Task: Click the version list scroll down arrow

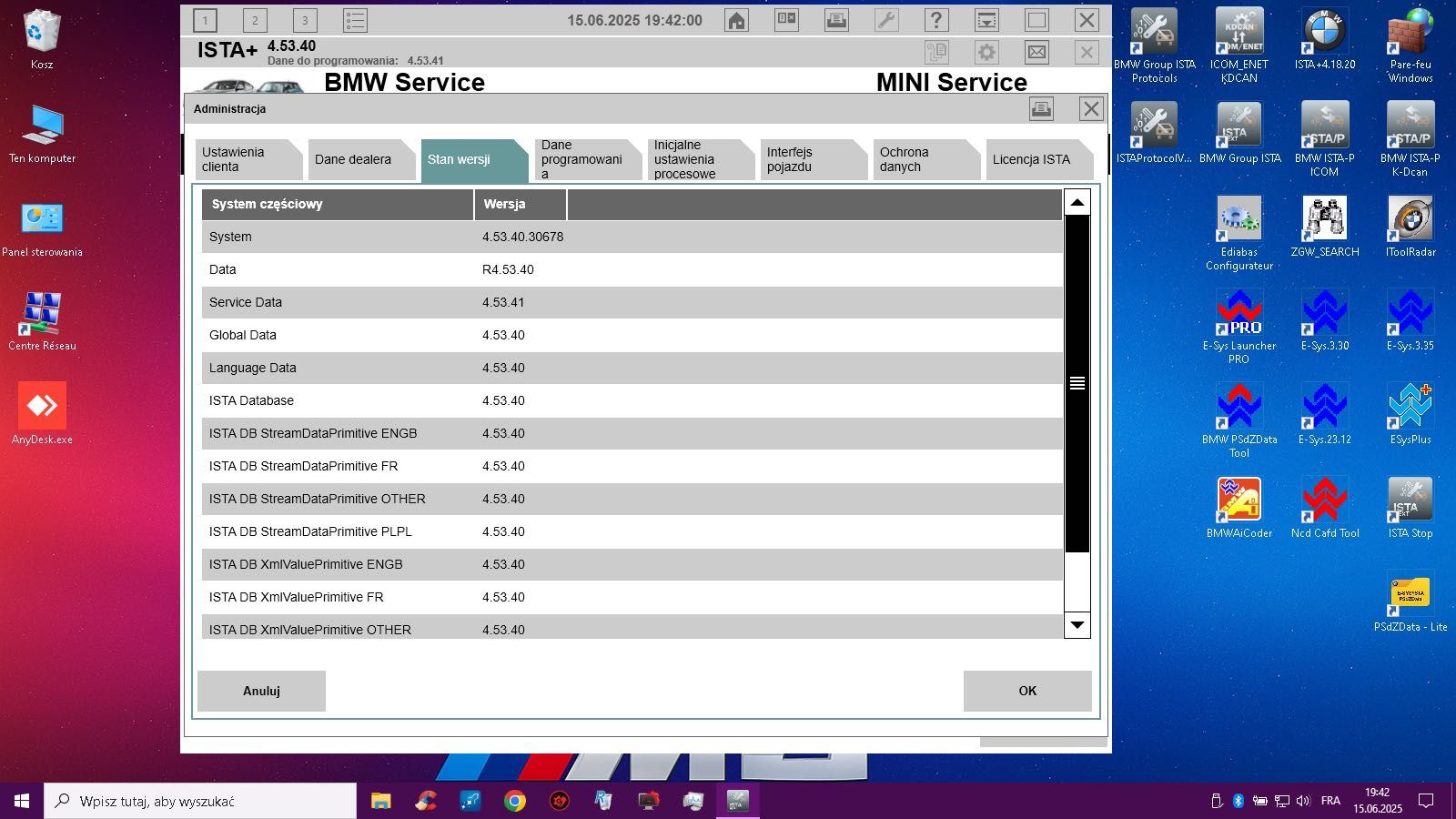Action: pyautogui.click(x=1077, y=624)
